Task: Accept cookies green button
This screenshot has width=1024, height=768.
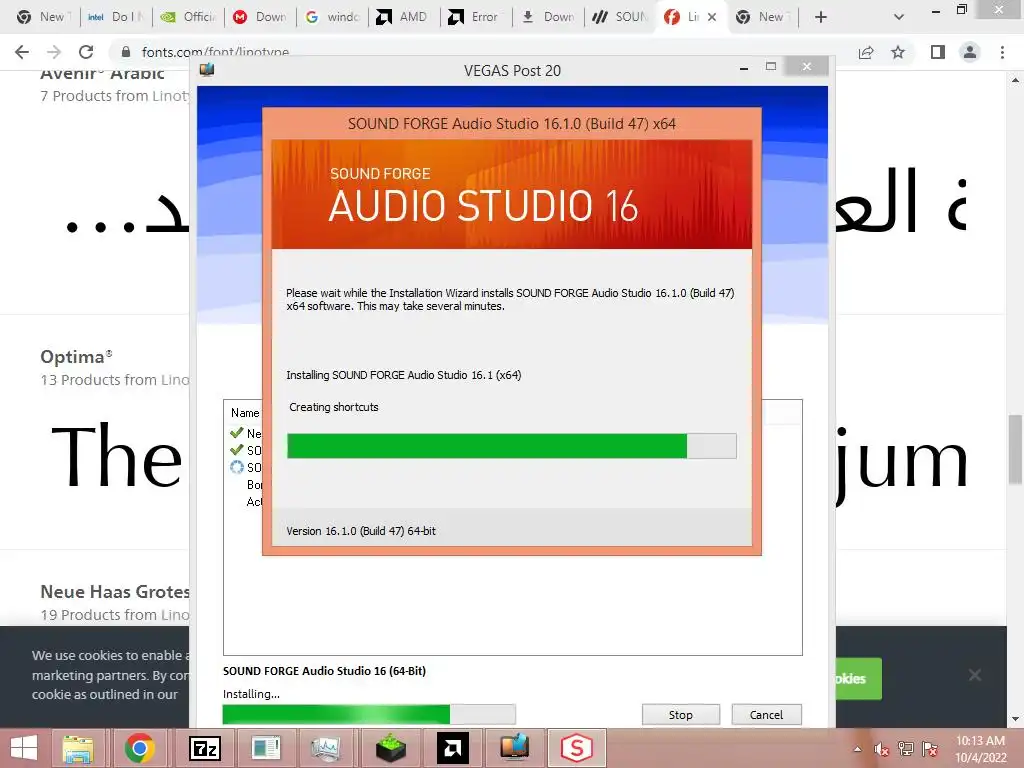Action: (859, 679)
